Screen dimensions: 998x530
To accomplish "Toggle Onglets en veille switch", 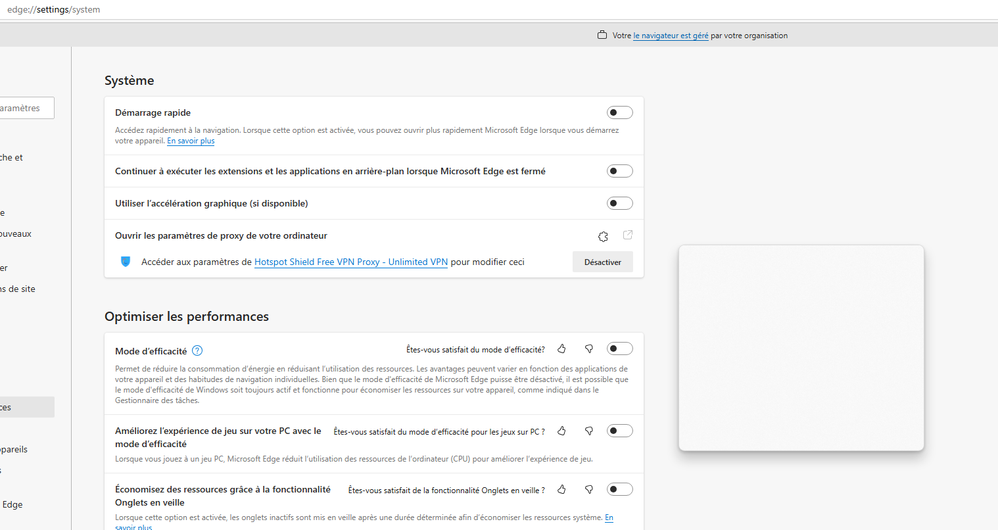I will click(619, 489).
